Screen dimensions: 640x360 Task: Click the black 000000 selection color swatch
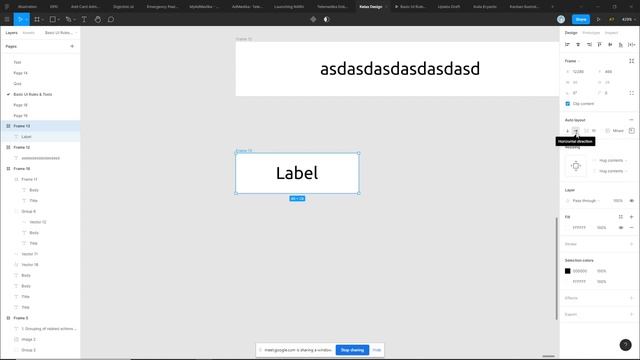567,271
